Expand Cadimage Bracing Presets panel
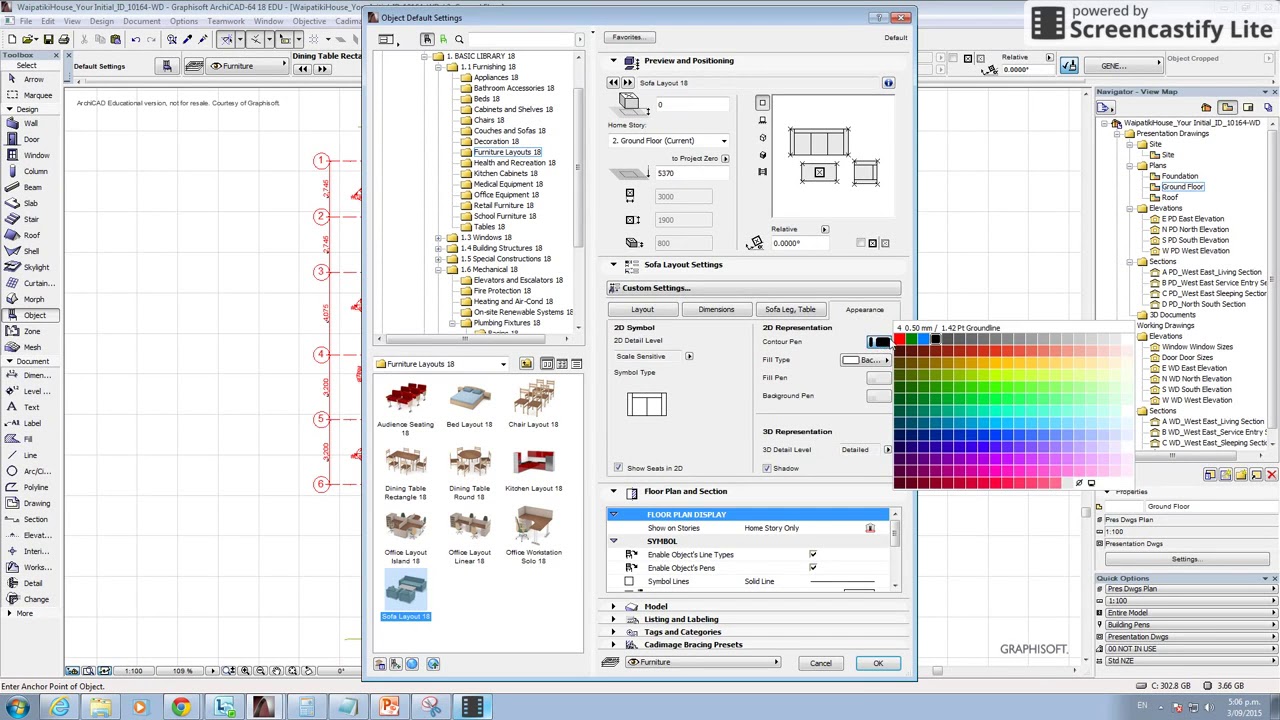This screenshot has width=1280, height=720. coord(613,645)
